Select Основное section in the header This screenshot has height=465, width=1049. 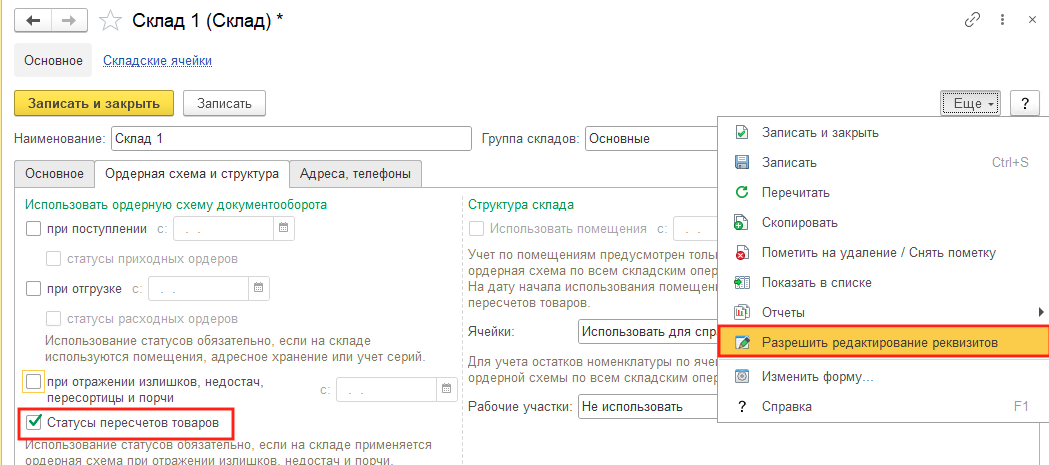click(54, 61)
